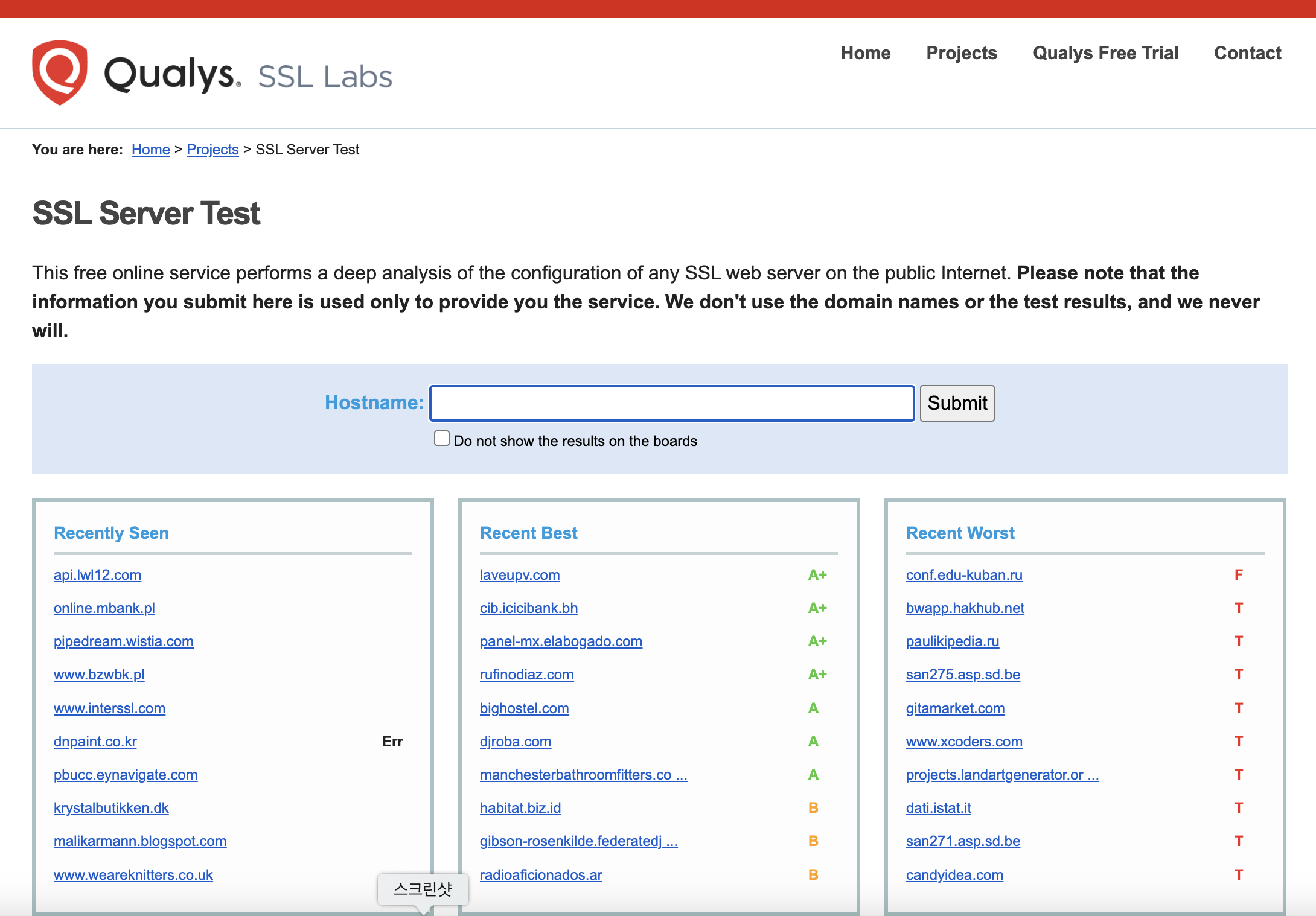Open www.weareknitters.co.uk from Recently Seen
Screen dimensions: 1316x916
(x=133, y=874)
